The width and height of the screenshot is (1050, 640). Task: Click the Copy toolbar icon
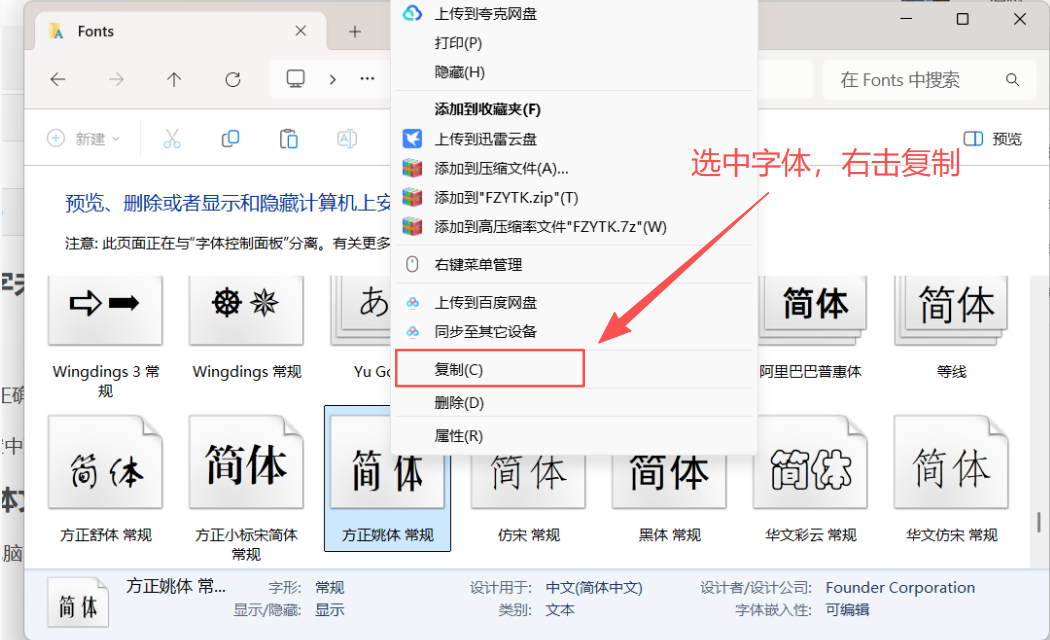(230, 139)
